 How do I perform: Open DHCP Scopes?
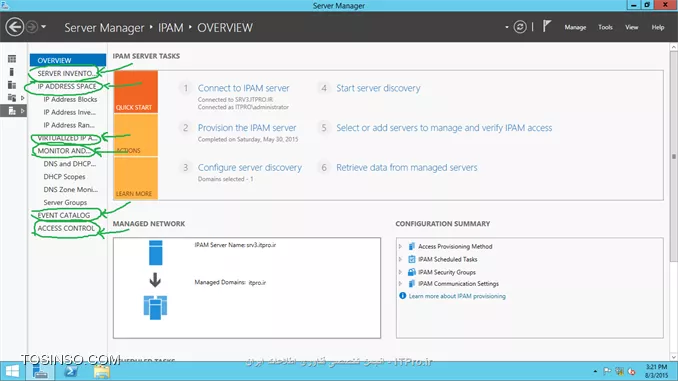pyautogui.click(x=64, y=176)
